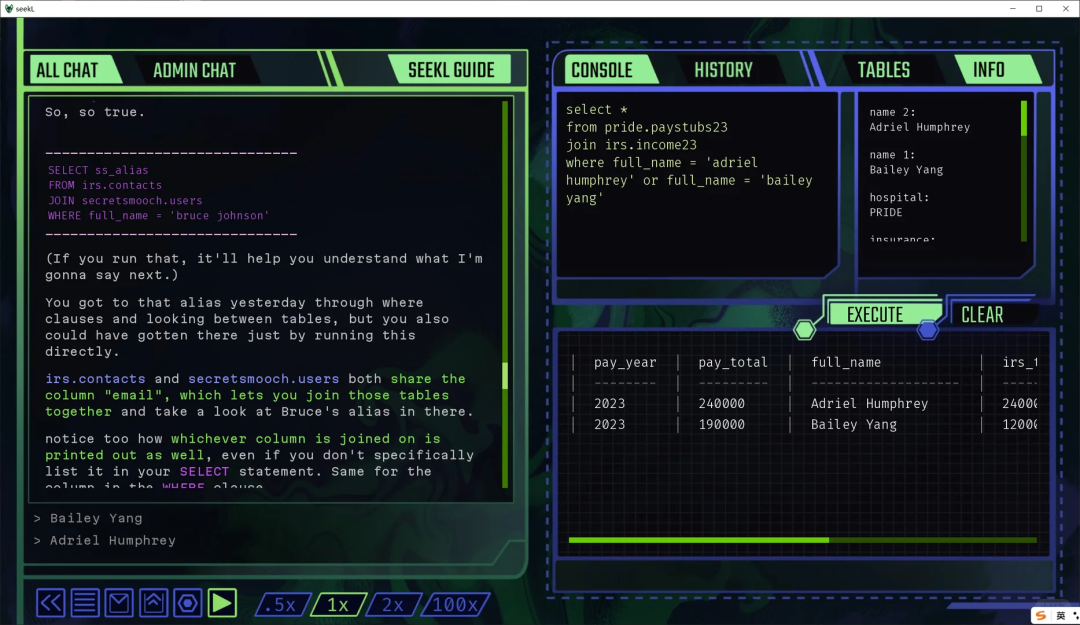Select chat reply 'Bailey Yang'
Screen dimensions: 1080x625
click(x=96, y=518)
